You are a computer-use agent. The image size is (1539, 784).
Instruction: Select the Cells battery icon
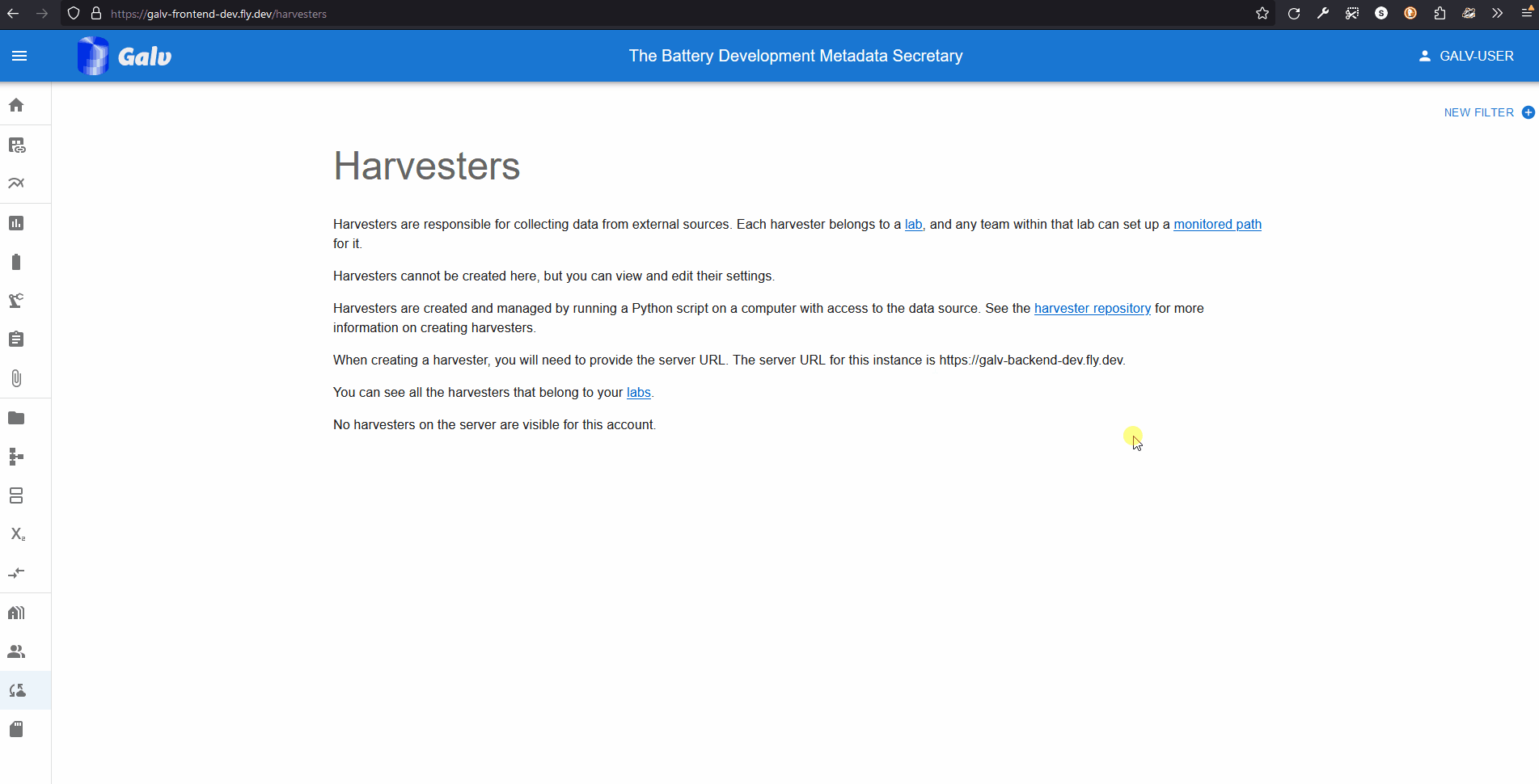(x=16, y=261)
